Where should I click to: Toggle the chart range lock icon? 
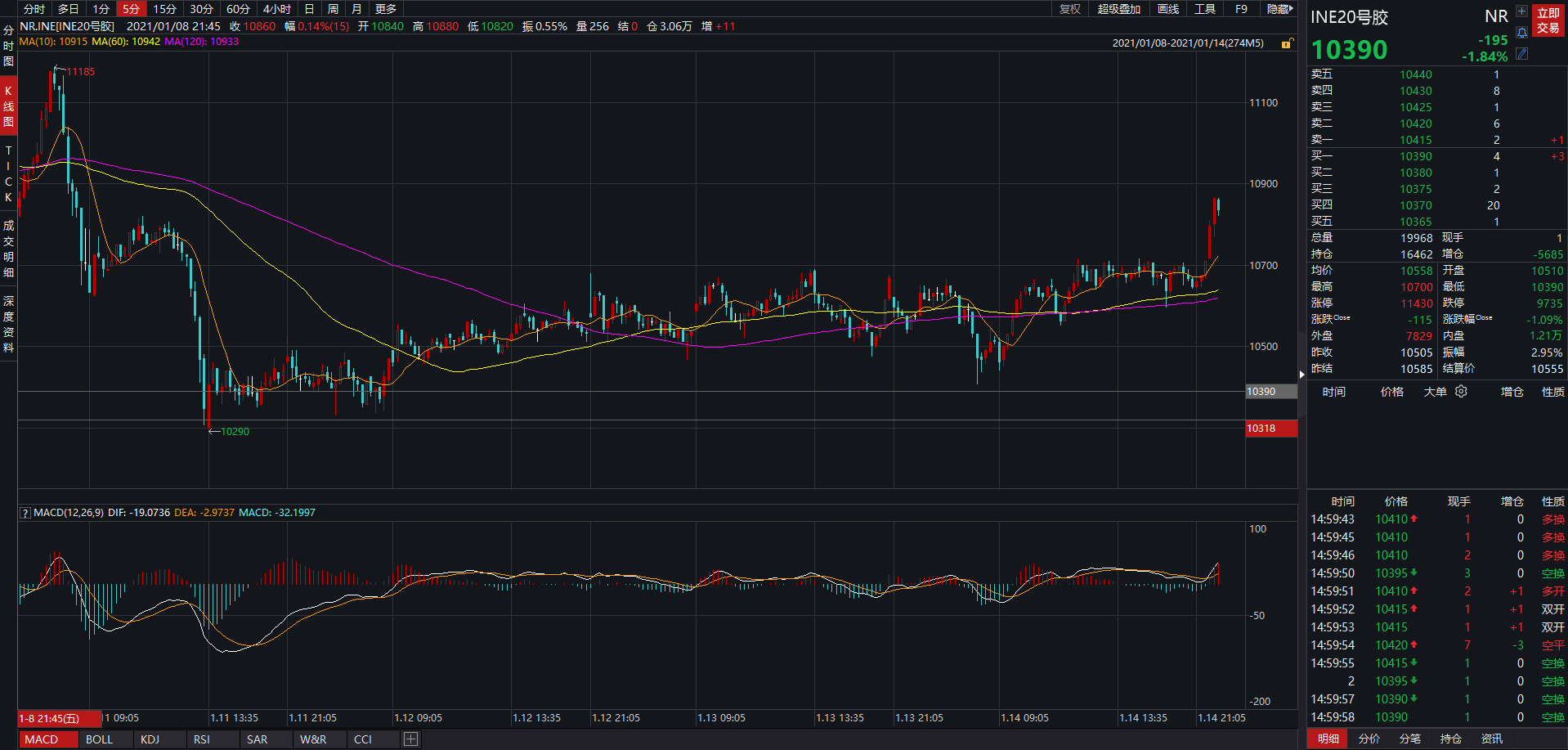pos(1287,43)
